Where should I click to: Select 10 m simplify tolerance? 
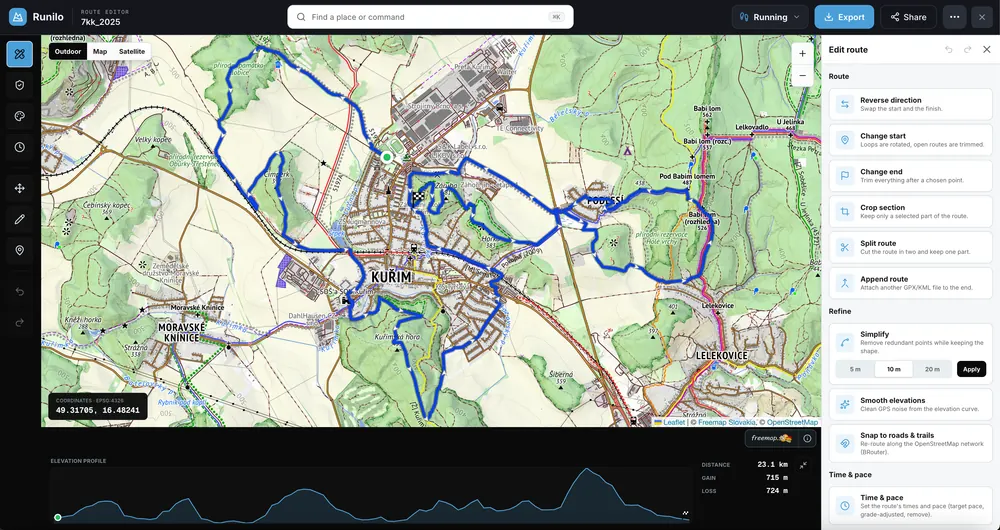point(893,369)
